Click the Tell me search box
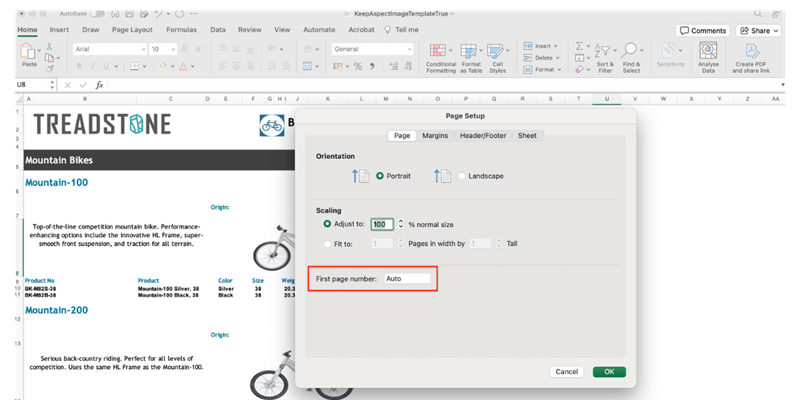 402,30
